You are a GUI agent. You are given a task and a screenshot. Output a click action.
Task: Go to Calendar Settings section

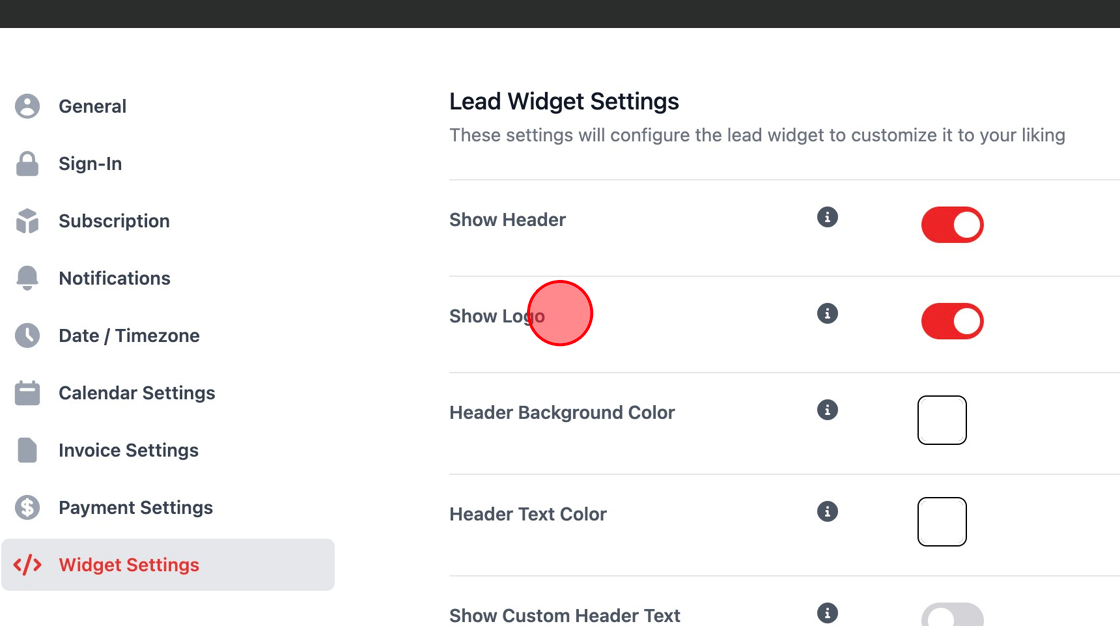tap(137, 393)
